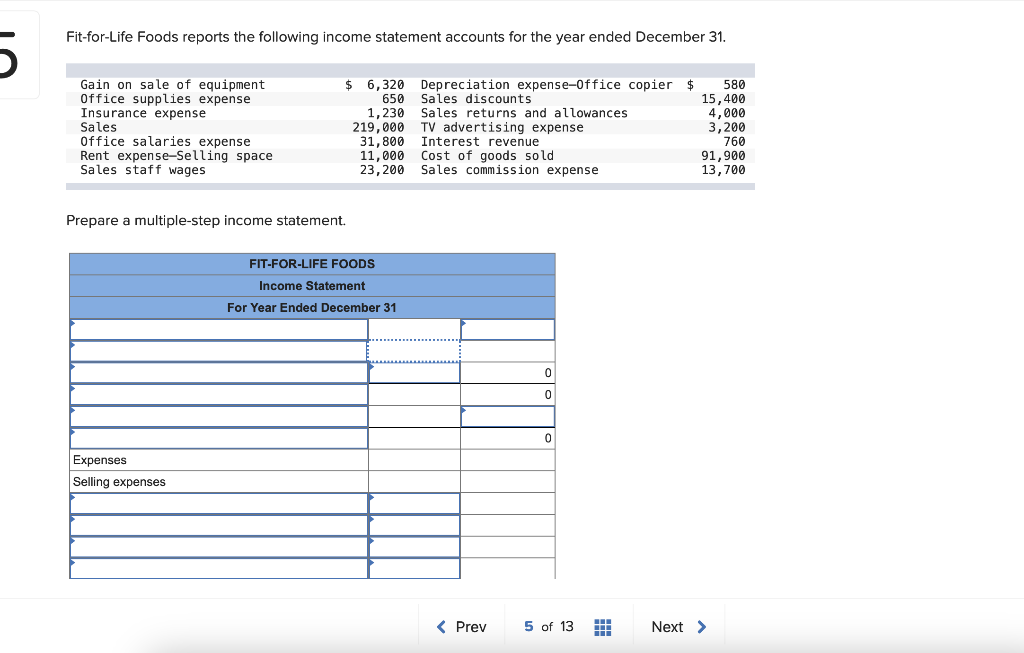This screenshot has width=1024, height=653.
Task: Click 'Prepare a multiple-step income statement.' instruction
Action: pos(206,221)
